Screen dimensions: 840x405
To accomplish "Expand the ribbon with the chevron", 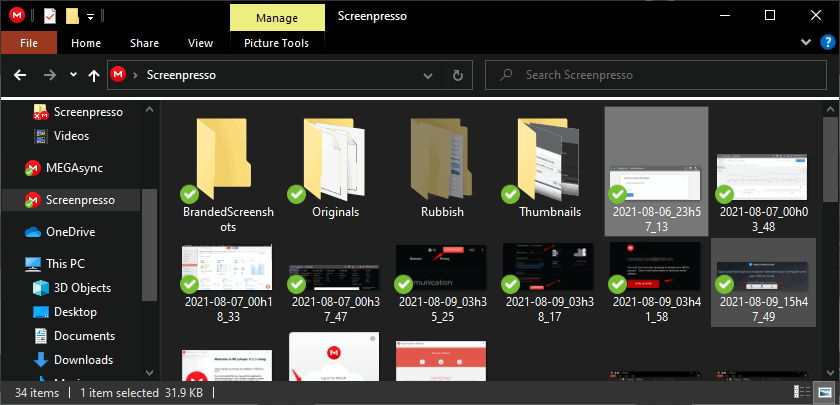I will point(806,42).
